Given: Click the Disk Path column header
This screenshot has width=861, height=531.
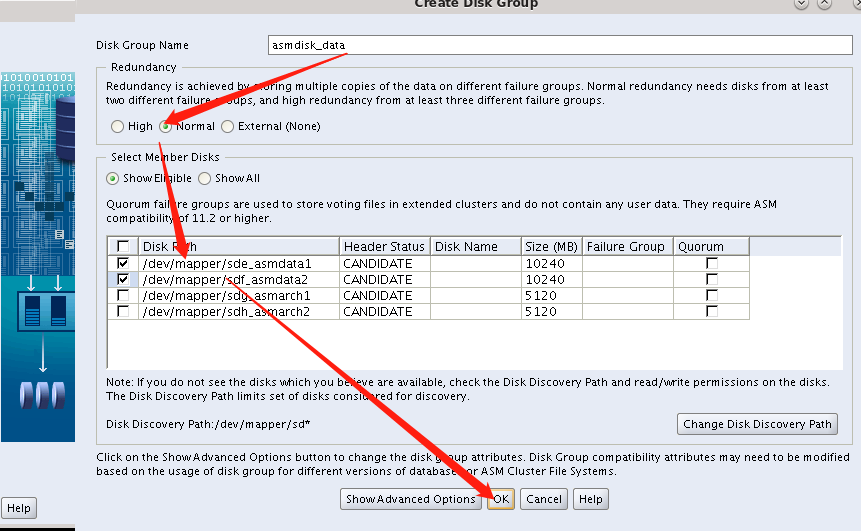Looking at the screenshot, I should tap(238, 247).
